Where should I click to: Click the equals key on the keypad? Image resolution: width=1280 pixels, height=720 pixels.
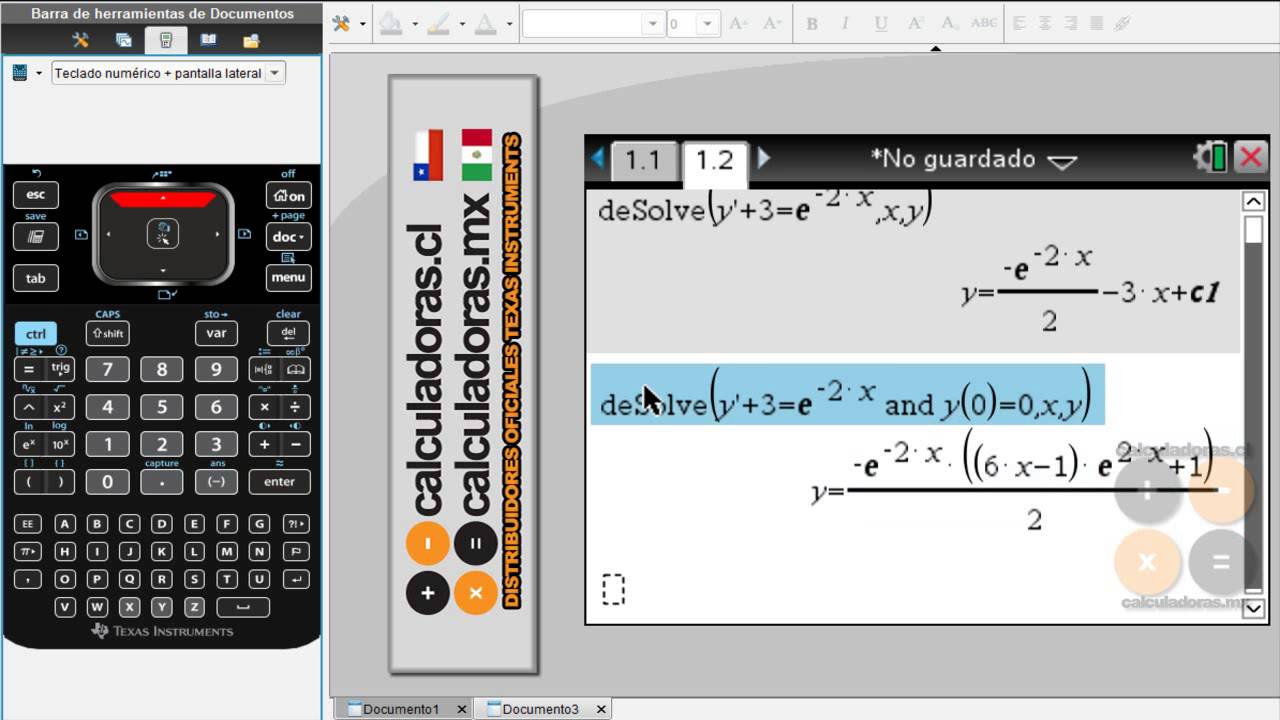click(29, 369)
